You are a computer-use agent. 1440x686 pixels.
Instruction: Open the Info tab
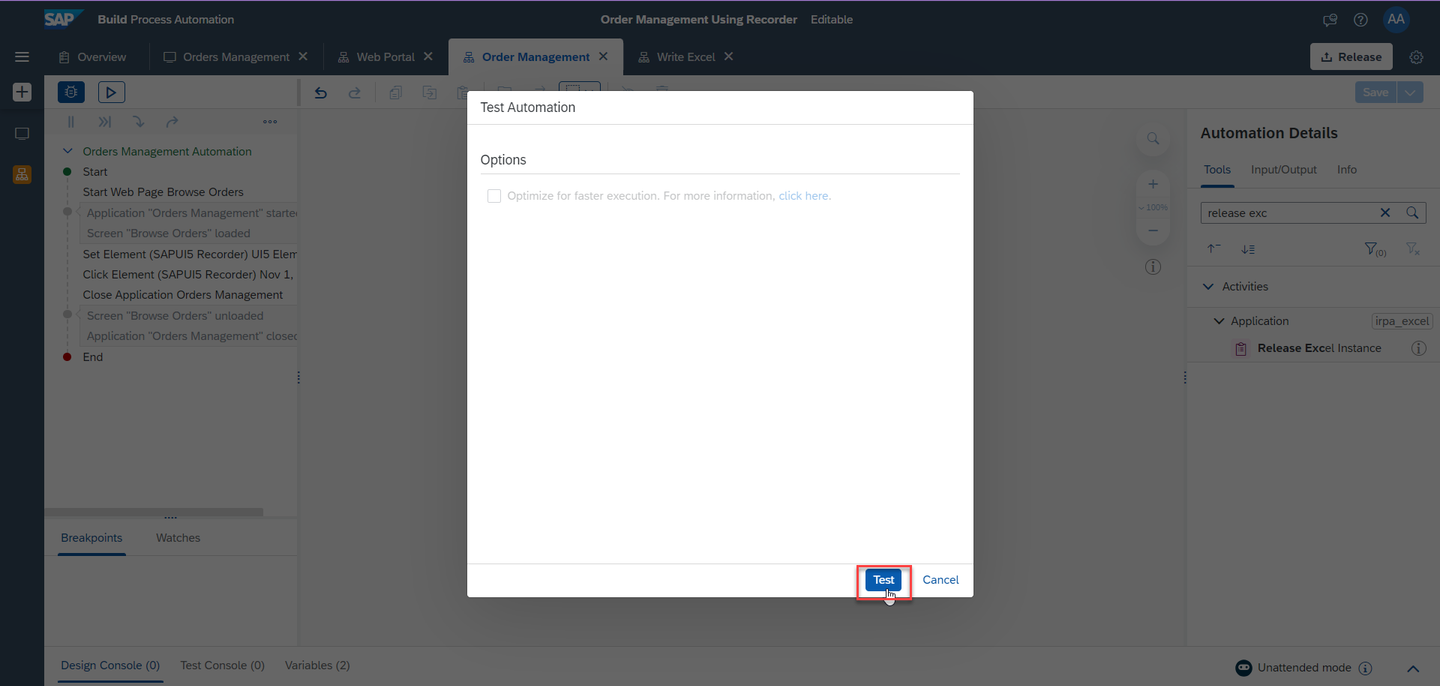click(x=1347, y=170)
